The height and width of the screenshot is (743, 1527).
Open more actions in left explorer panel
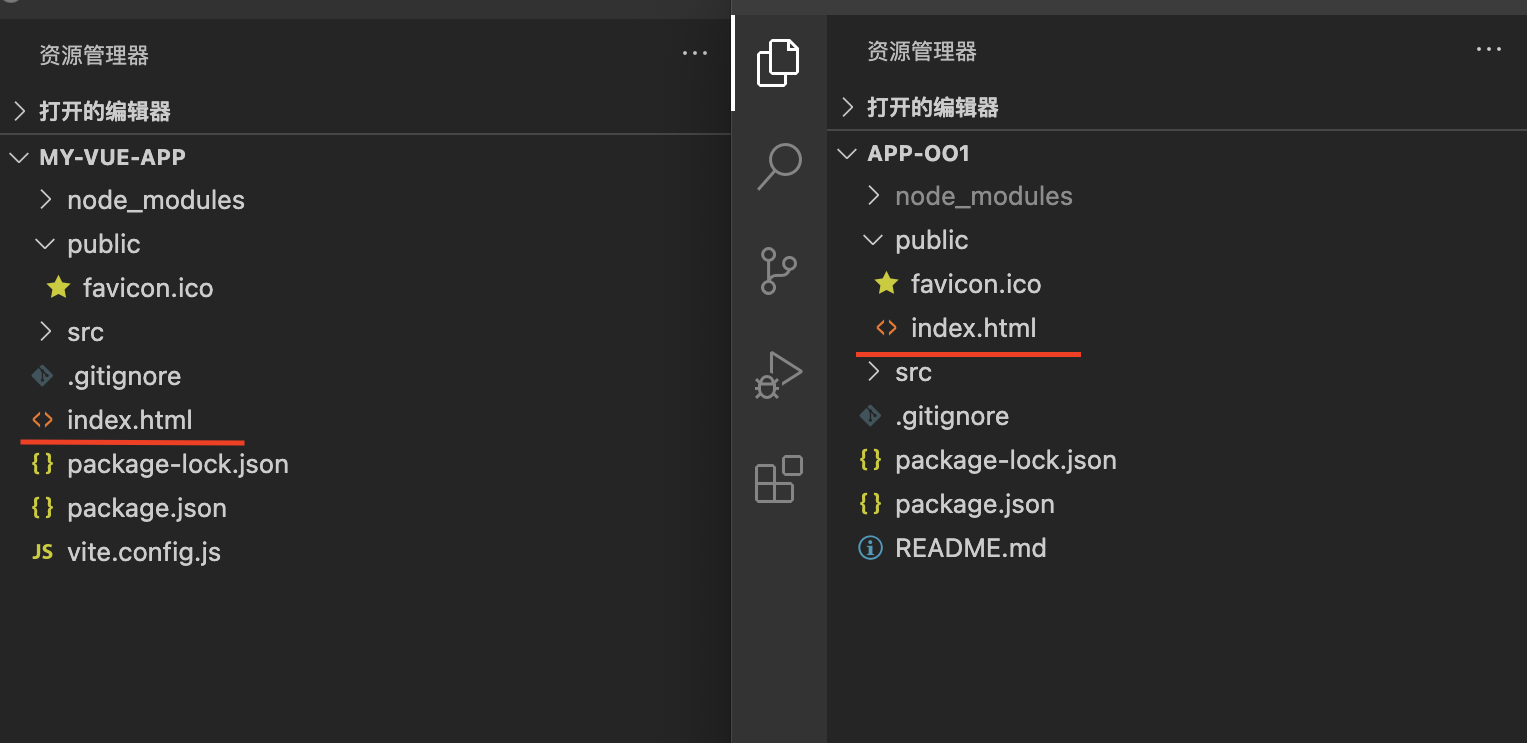(x=694, y=54)
